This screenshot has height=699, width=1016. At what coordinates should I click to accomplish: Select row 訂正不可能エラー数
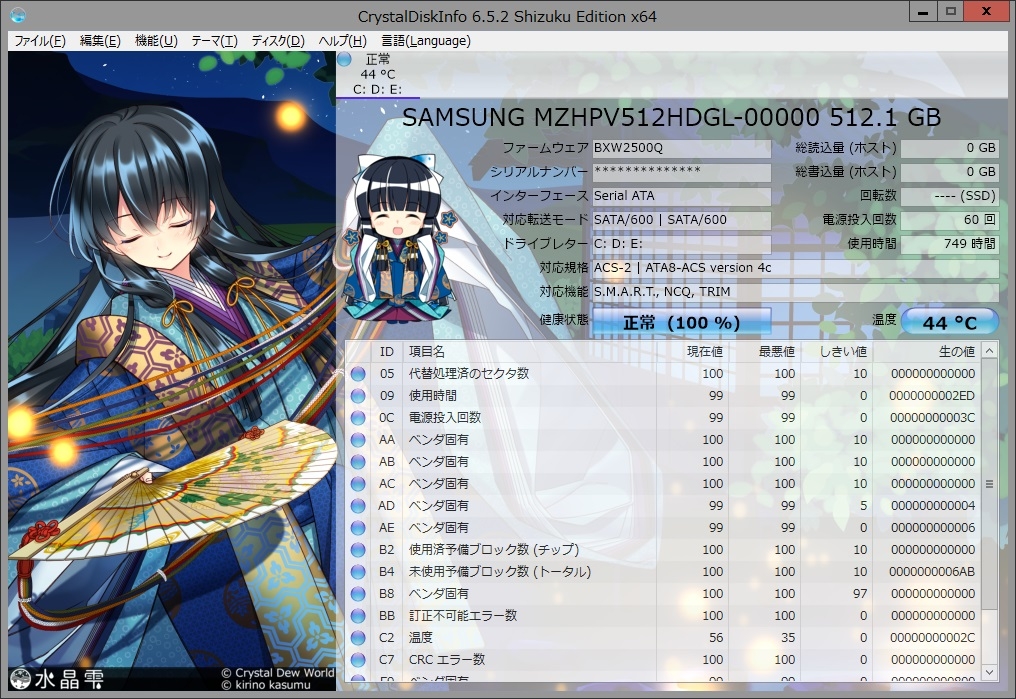(x=664, y=616)
